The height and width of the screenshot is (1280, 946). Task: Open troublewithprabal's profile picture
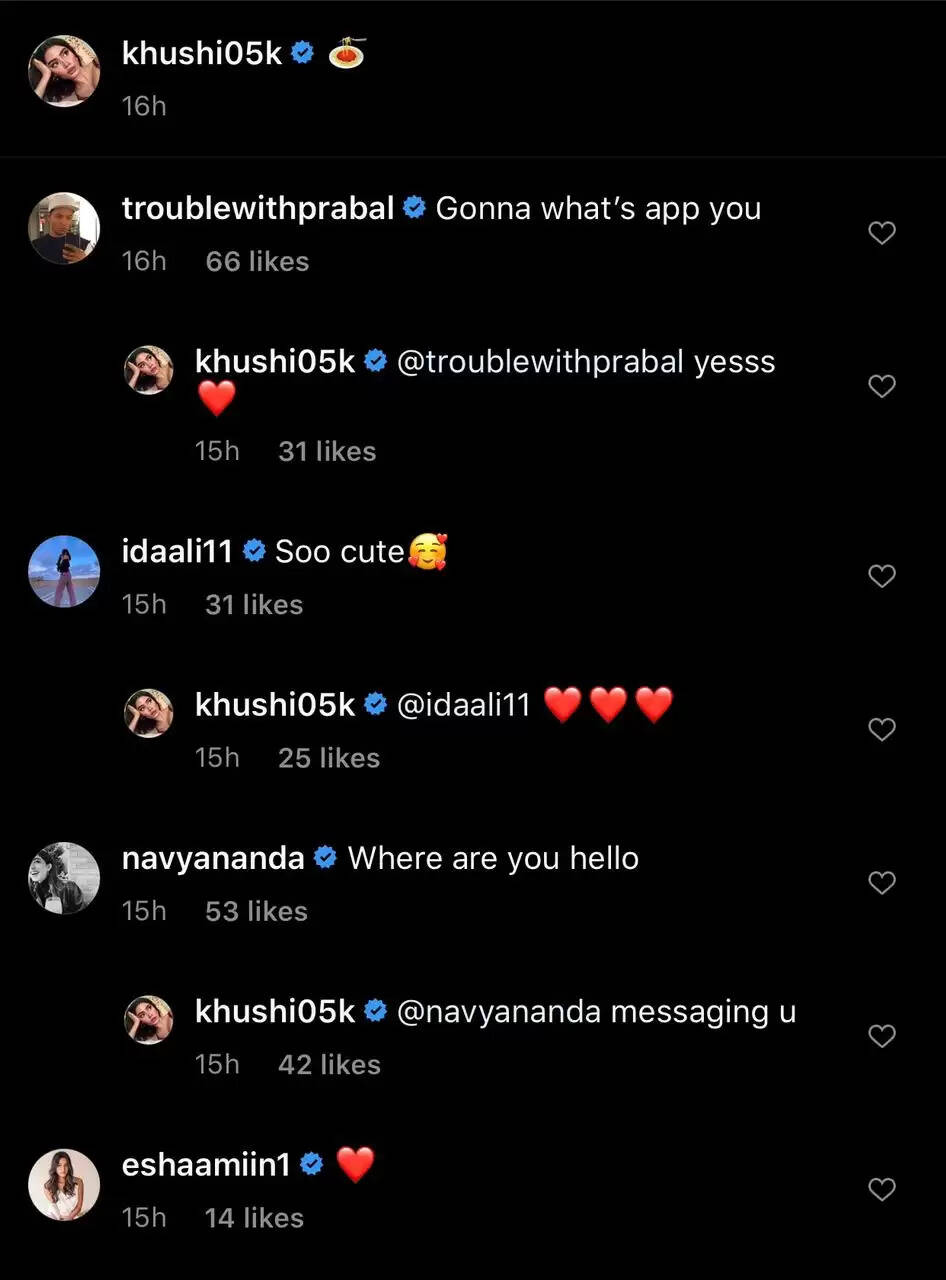point(64,228)
